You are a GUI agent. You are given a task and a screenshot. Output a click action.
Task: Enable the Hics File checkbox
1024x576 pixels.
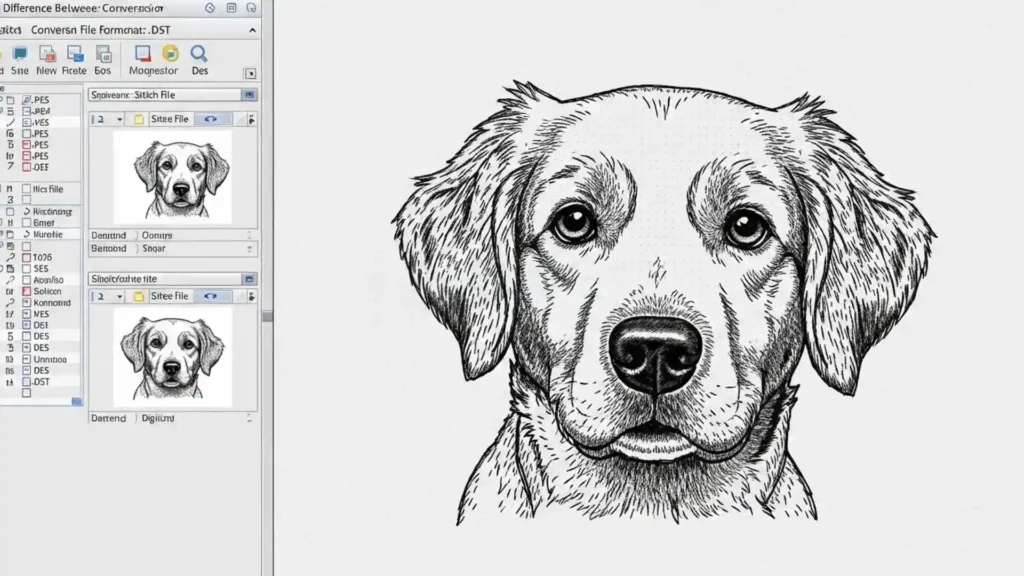(x=27, y=189)
